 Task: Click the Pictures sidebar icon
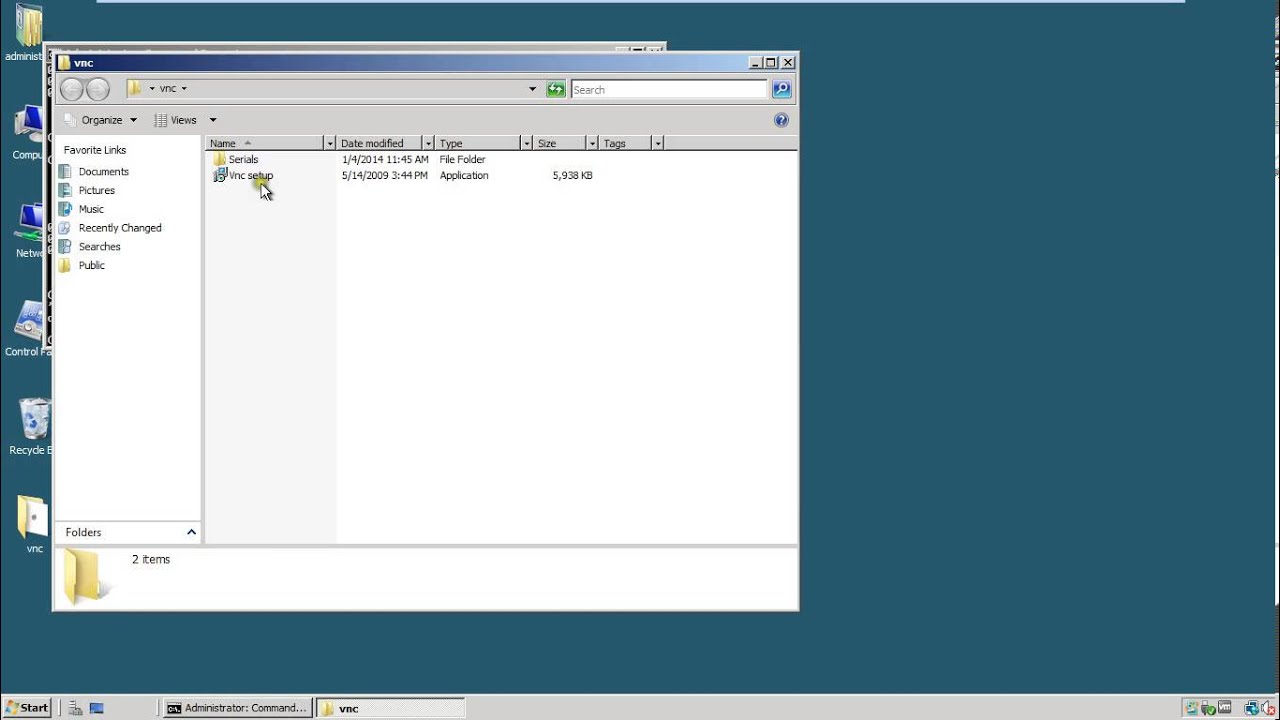click(x=65, y=190)
